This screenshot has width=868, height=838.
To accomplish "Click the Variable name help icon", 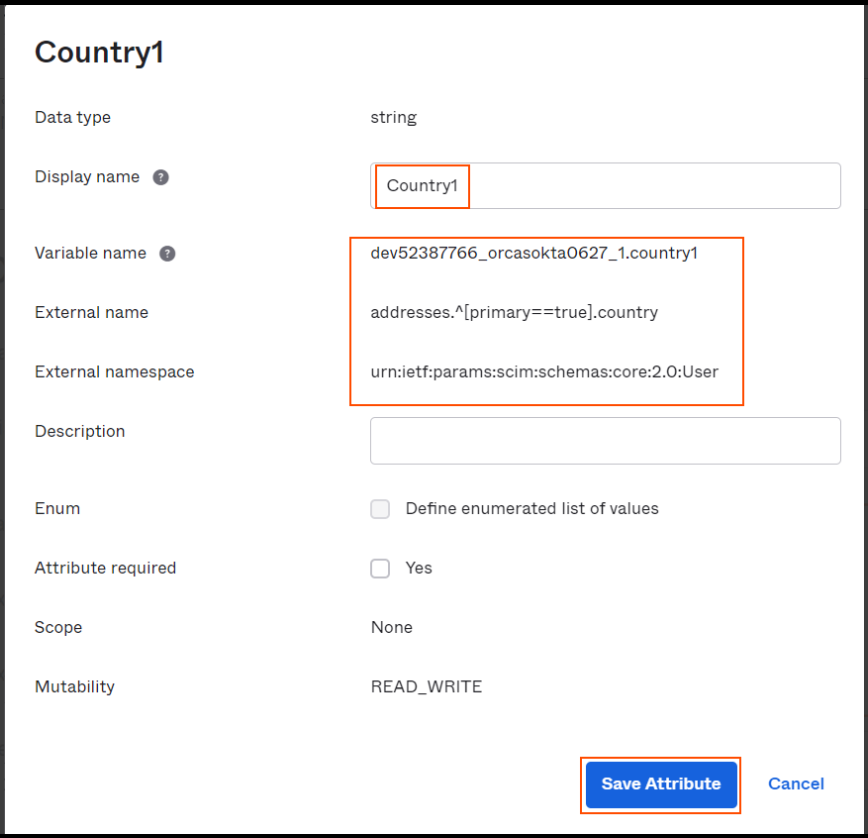I will (167, 254).
